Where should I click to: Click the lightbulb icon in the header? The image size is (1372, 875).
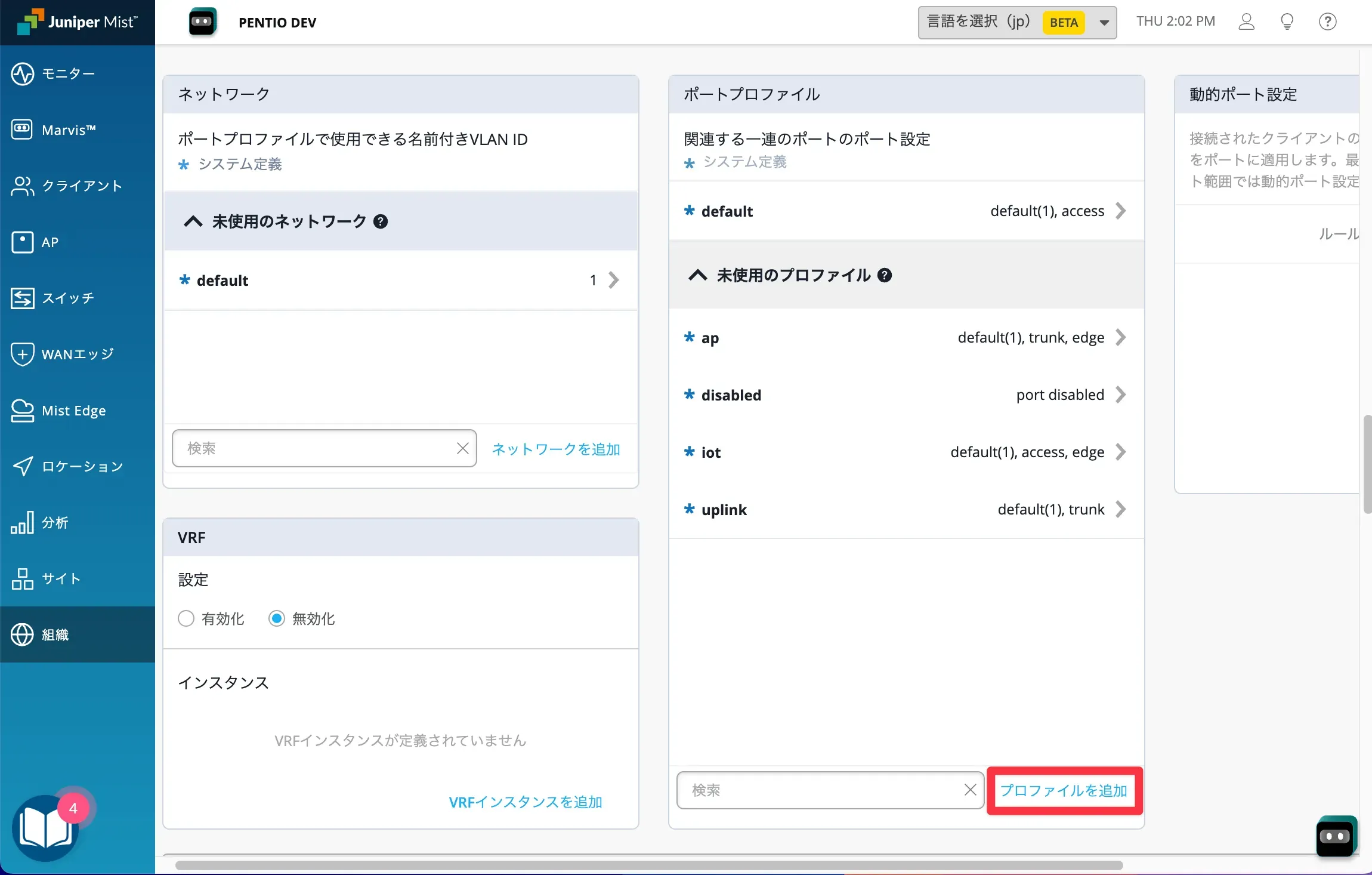click(x=1287, y=22)
